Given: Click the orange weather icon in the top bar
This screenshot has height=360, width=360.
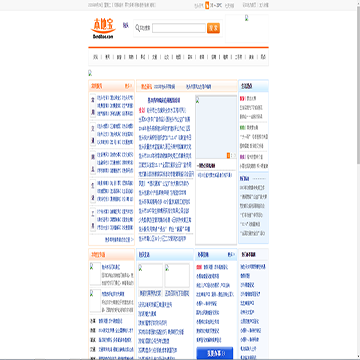Looking at the screenshot, I should [207, 5].
